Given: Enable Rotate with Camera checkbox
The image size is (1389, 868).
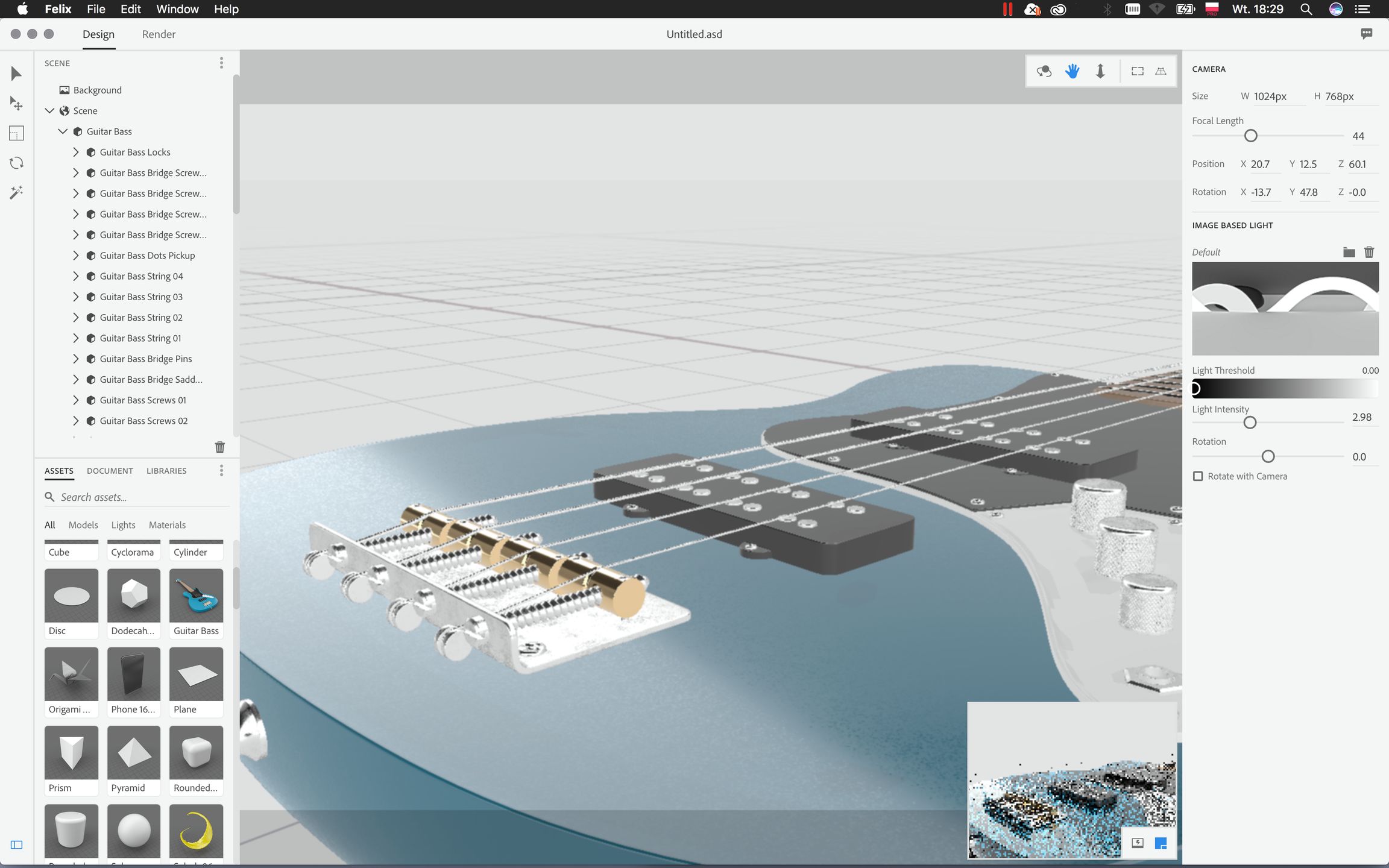Looking at the screenshot, I should 1198,476.
